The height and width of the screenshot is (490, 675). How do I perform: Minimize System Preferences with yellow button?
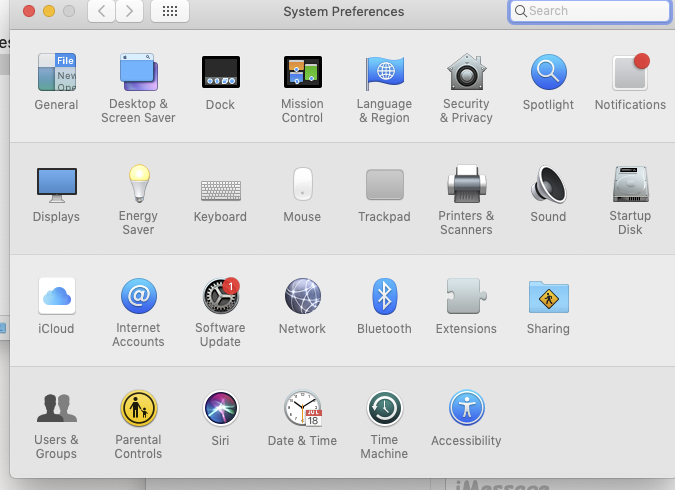pyautogui.click(x=49, y=11)
